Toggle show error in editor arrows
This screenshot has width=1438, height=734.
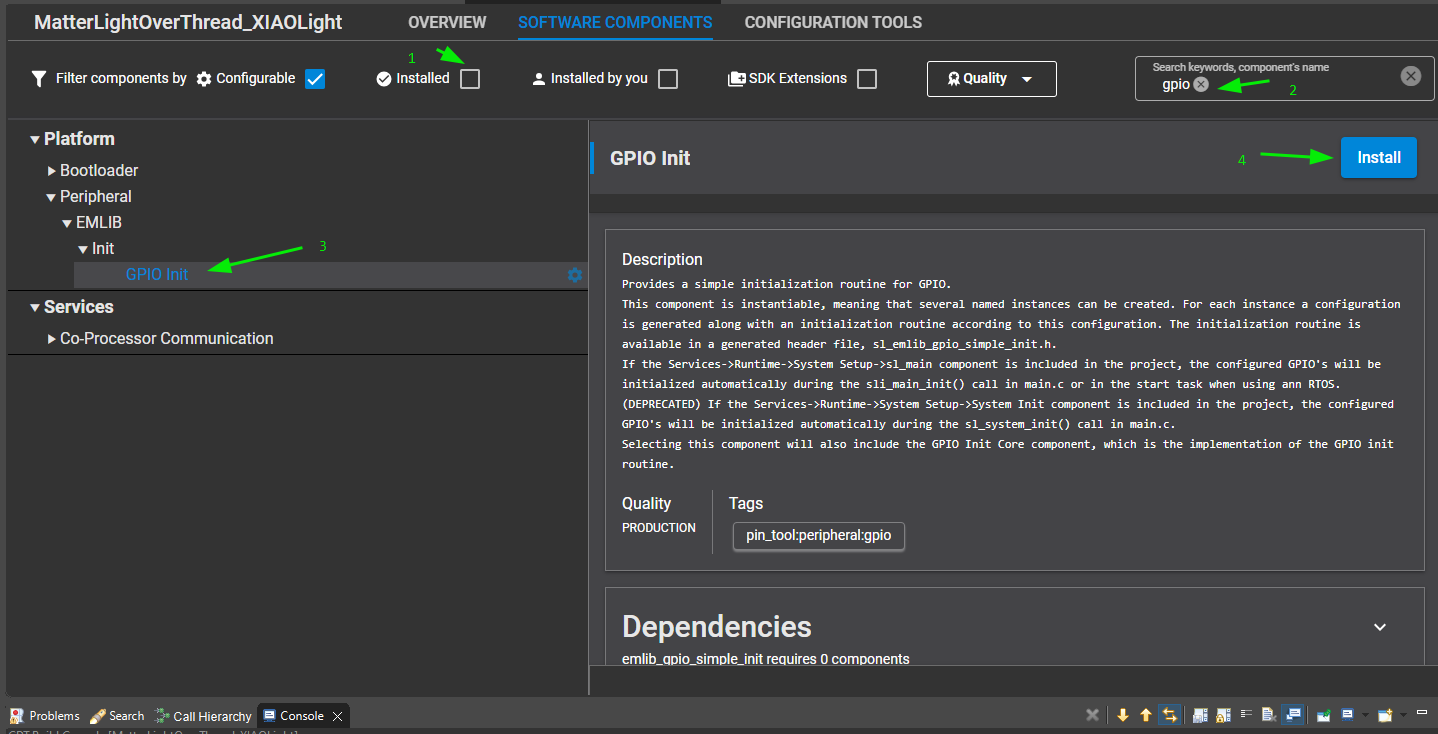(x=1169, y=715)
